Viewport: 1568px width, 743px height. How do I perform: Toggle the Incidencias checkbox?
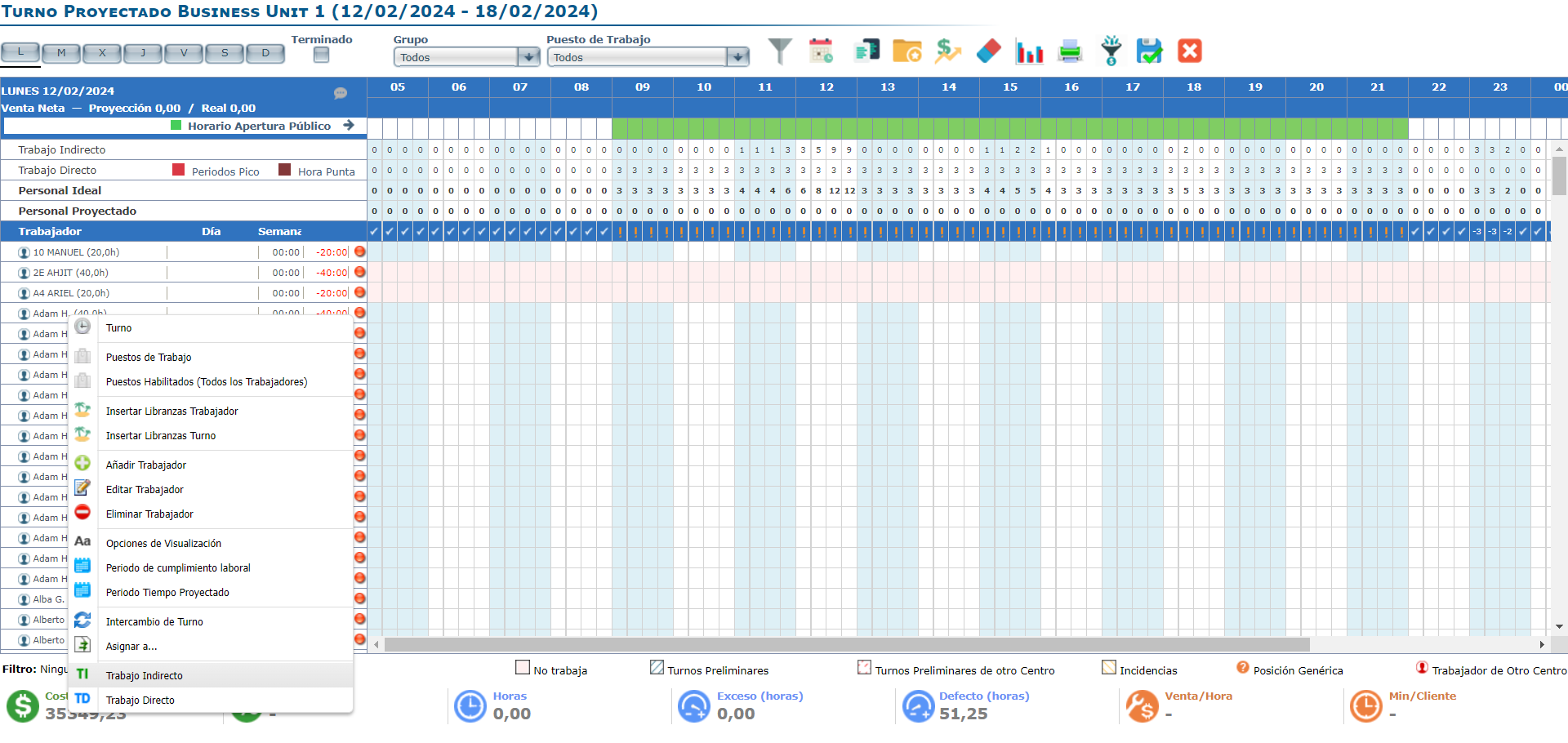click(x=1108, y=668)
